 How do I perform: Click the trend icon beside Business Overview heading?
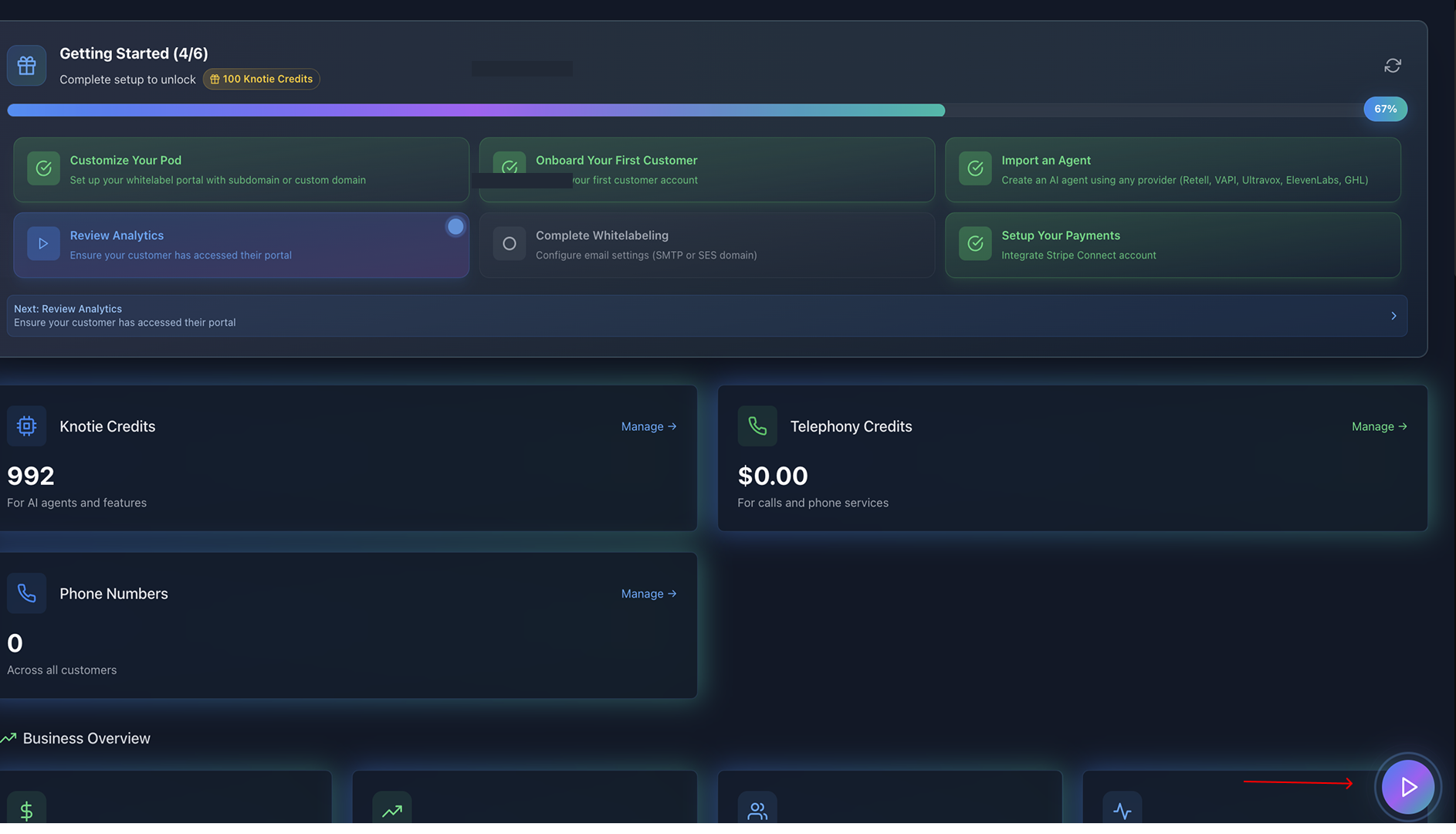coord(8,738)
